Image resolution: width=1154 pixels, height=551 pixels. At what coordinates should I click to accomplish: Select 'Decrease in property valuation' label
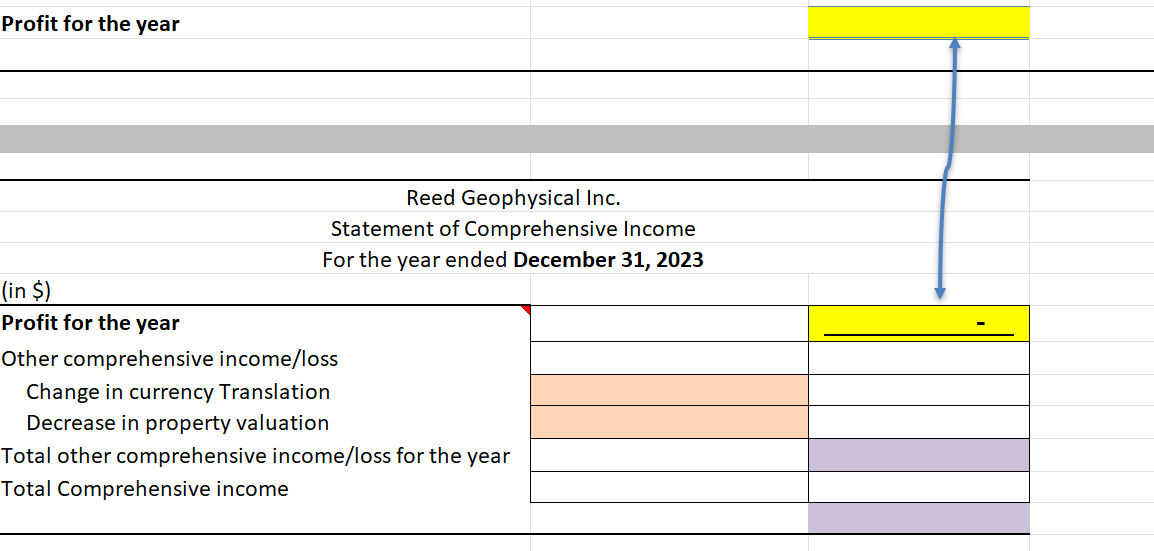tap(177, 423)
